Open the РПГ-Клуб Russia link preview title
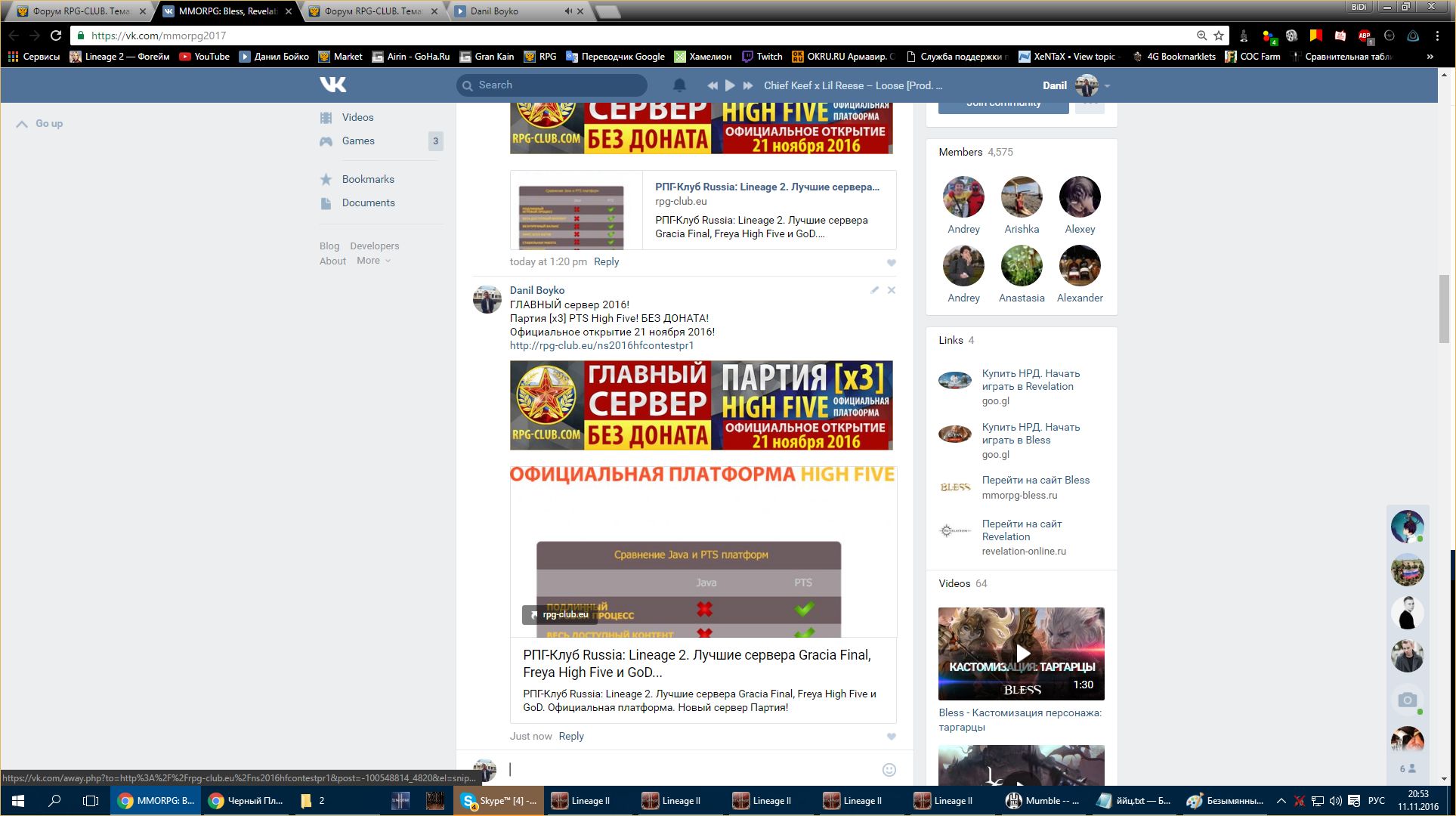Viewport: 1456px width, 816px height. [697, 663]
